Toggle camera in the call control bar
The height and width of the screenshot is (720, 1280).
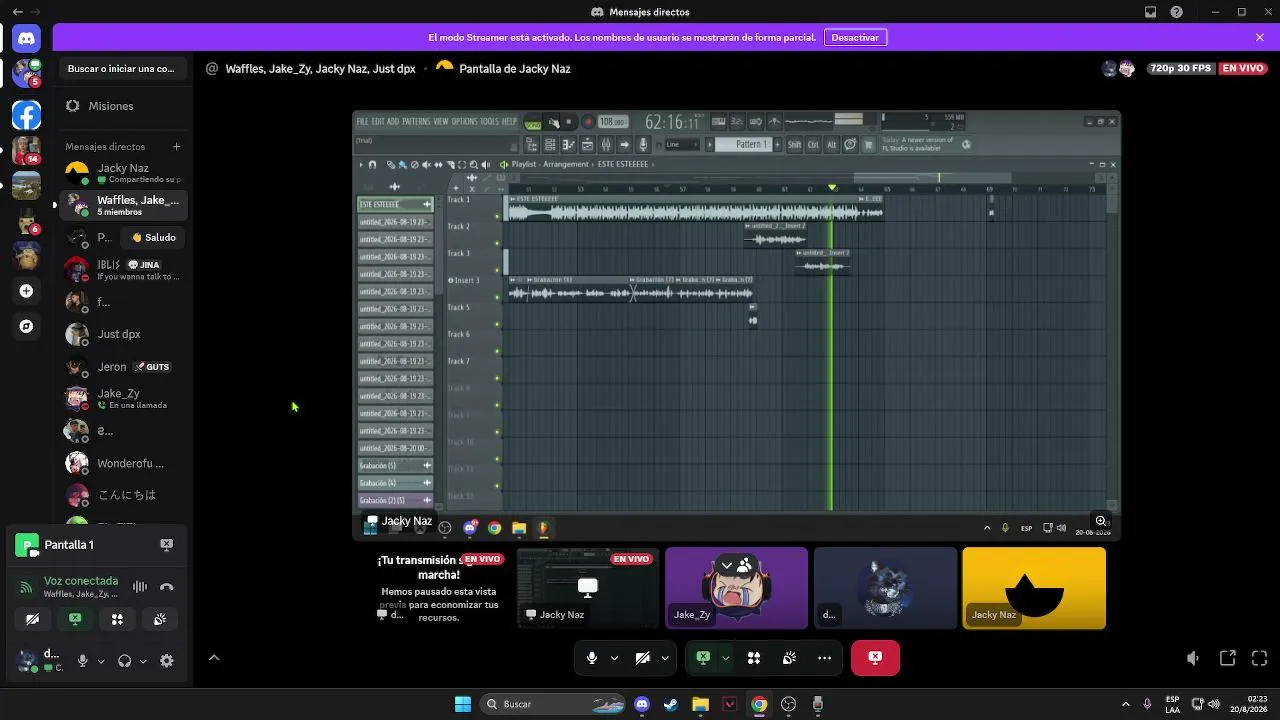643,658
